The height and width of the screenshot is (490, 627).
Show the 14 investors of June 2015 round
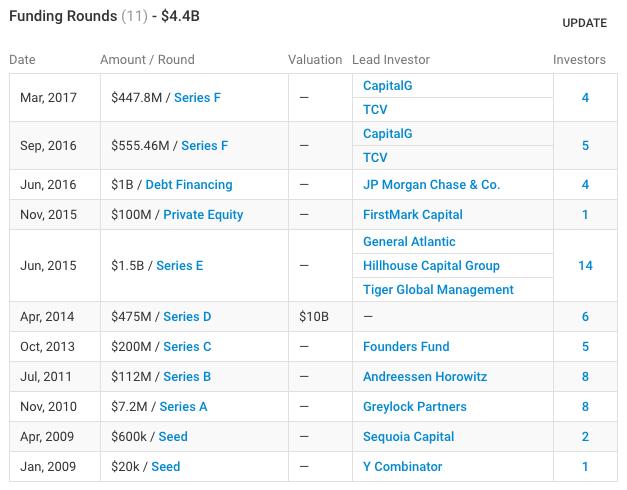pos(585,266)
